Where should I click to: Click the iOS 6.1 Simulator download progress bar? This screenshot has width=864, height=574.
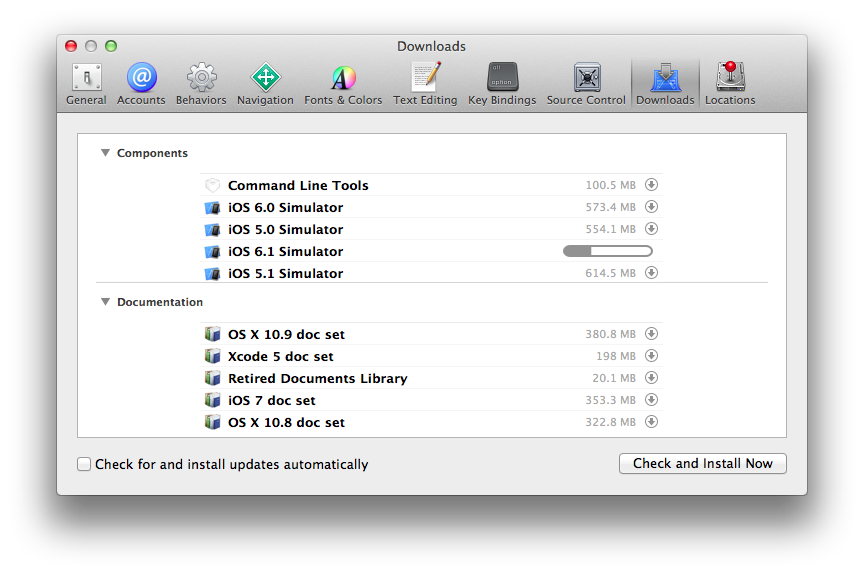coord(608,251)
